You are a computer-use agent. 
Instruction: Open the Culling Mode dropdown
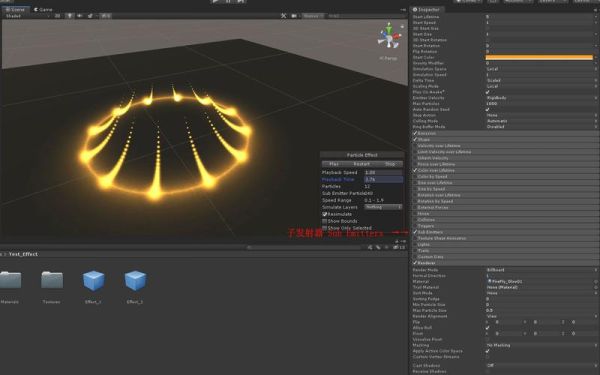click(x=541, y=121)
